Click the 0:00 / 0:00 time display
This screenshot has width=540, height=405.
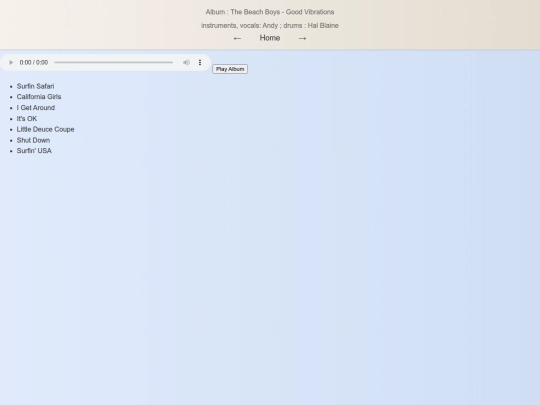pyautogui.click(x=34, y=62)
